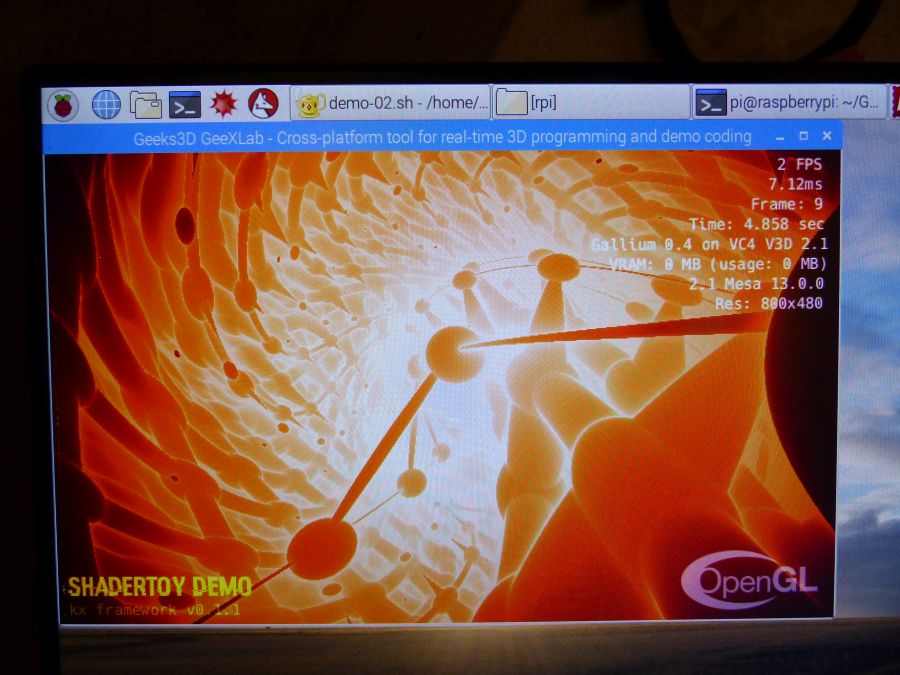The width and height of the screenshot is (900, 675).
Task: Launch the terminal from the panel
Action: tap(185, 104)
